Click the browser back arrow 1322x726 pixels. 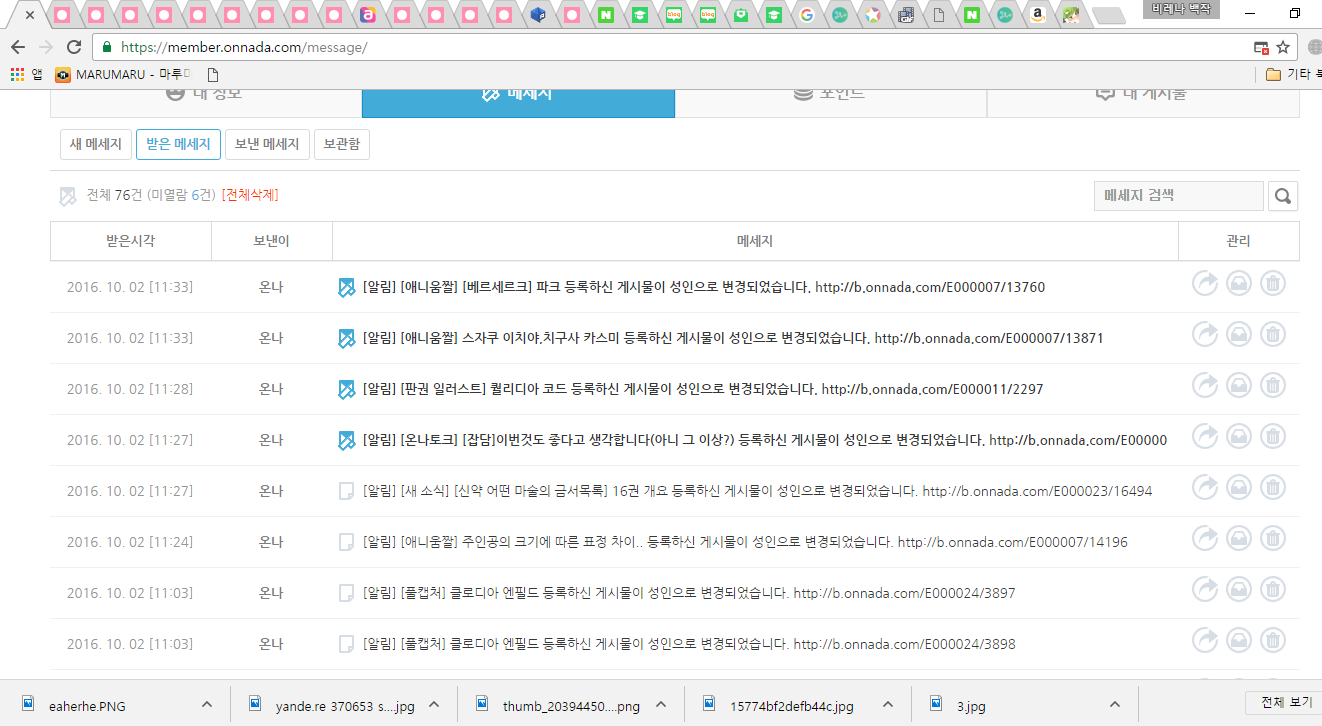18,47
